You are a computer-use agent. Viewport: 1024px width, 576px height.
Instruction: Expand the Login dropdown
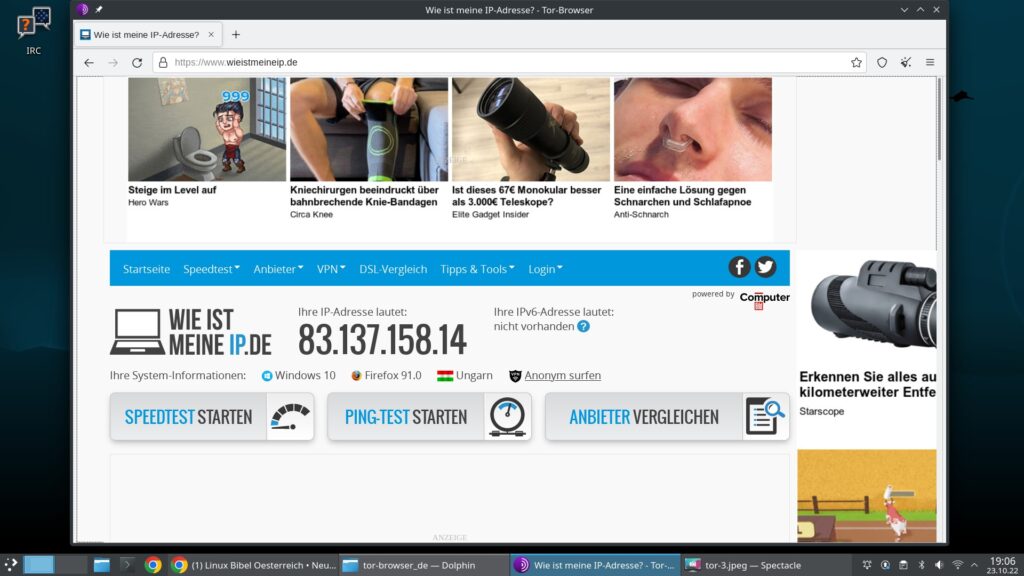[545, 269]
